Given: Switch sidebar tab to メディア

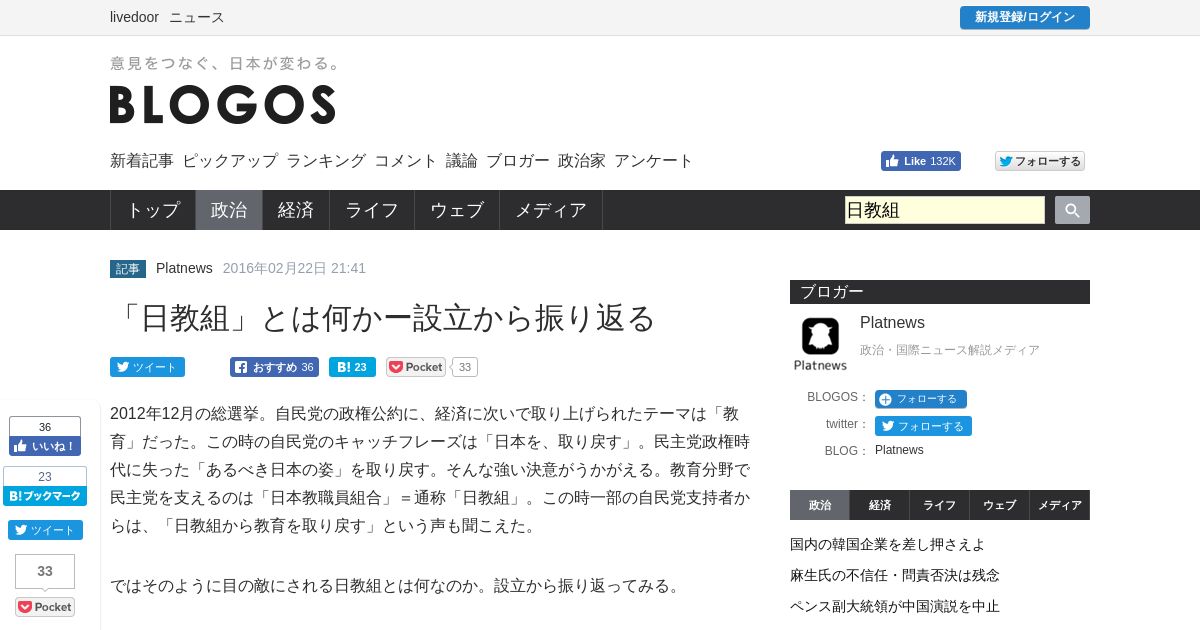Looking at the screenshot, I should (x=1060, y=505).
